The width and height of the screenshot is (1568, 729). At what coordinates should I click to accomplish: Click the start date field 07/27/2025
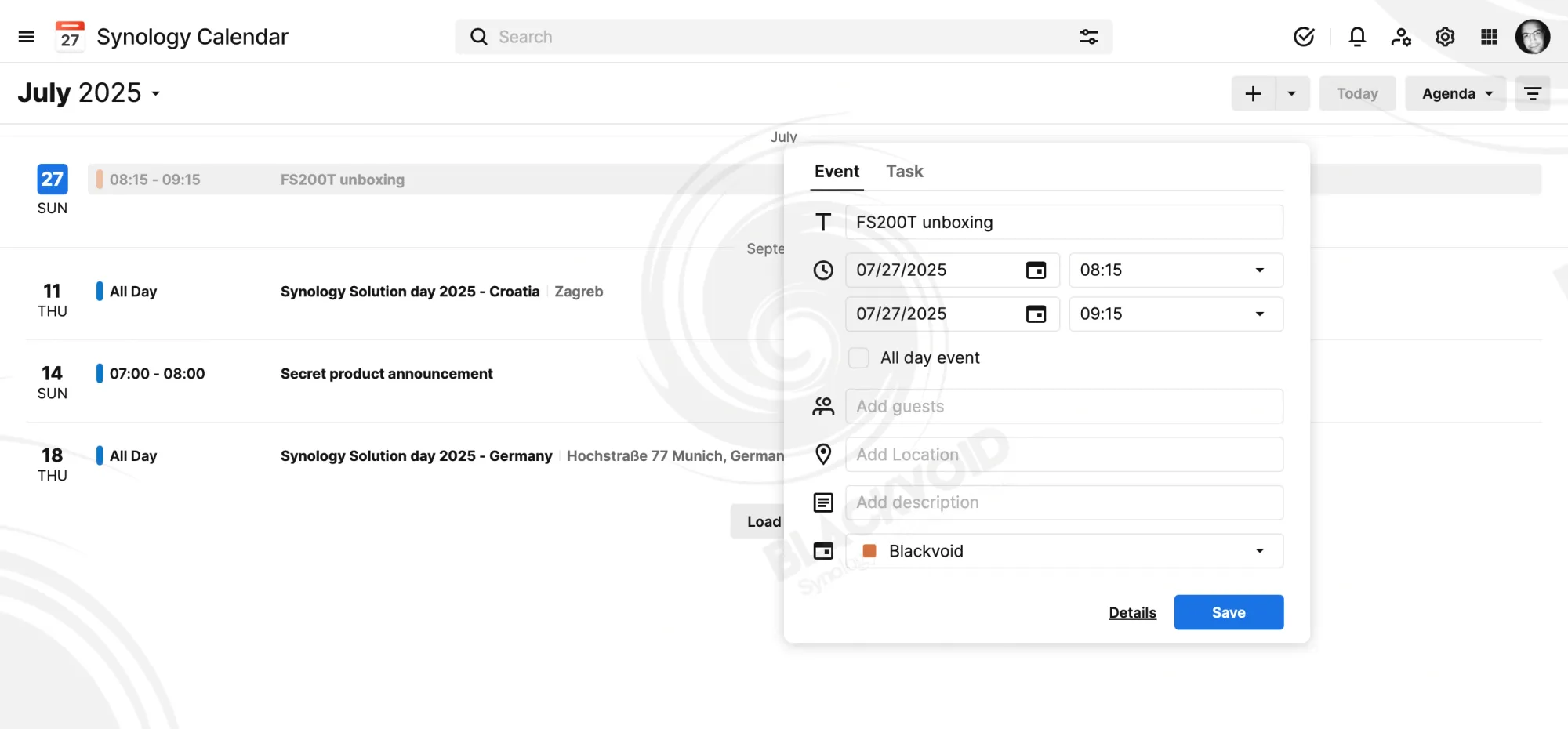953,270
